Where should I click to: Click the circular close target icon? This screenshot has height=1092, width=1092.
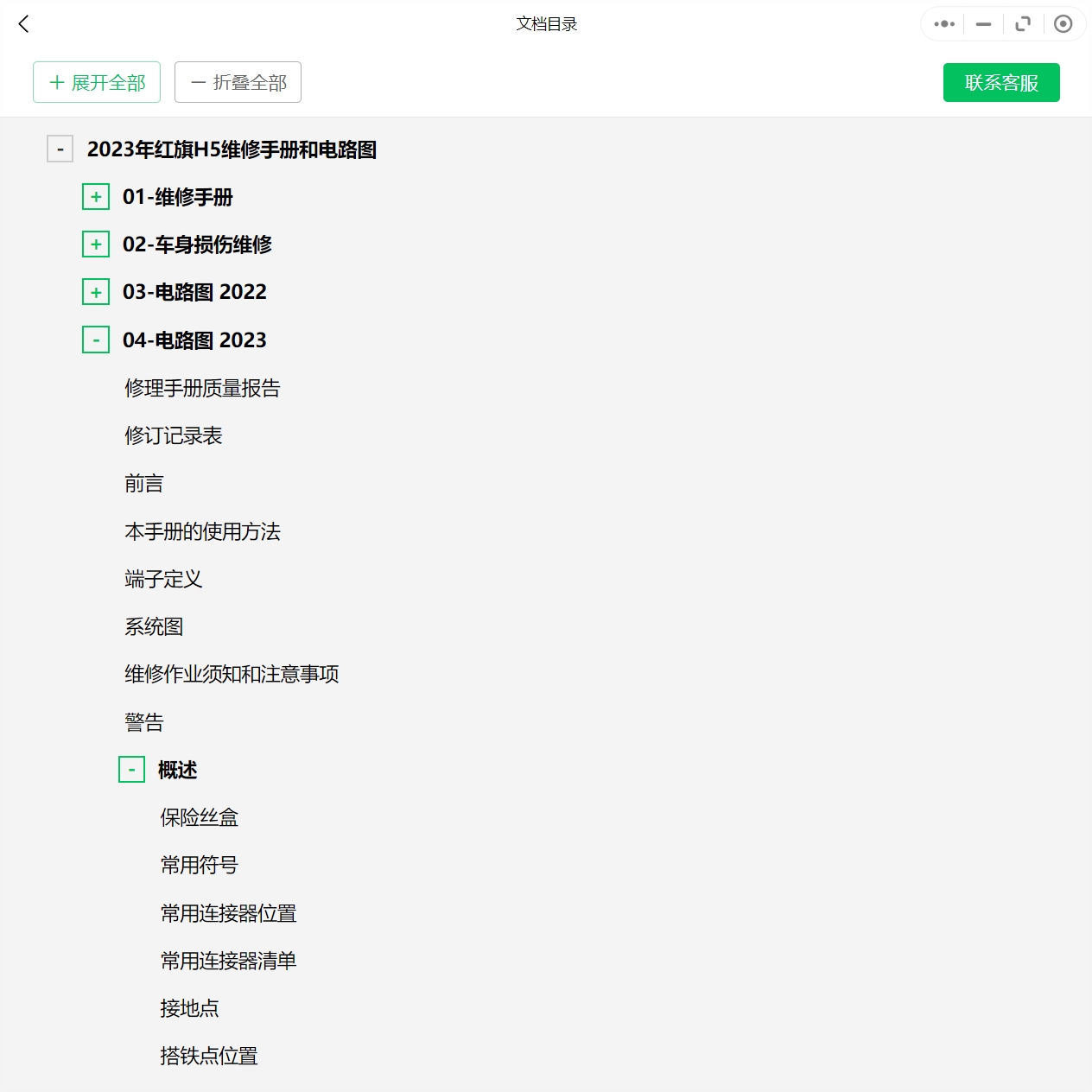click(1063, 24)
